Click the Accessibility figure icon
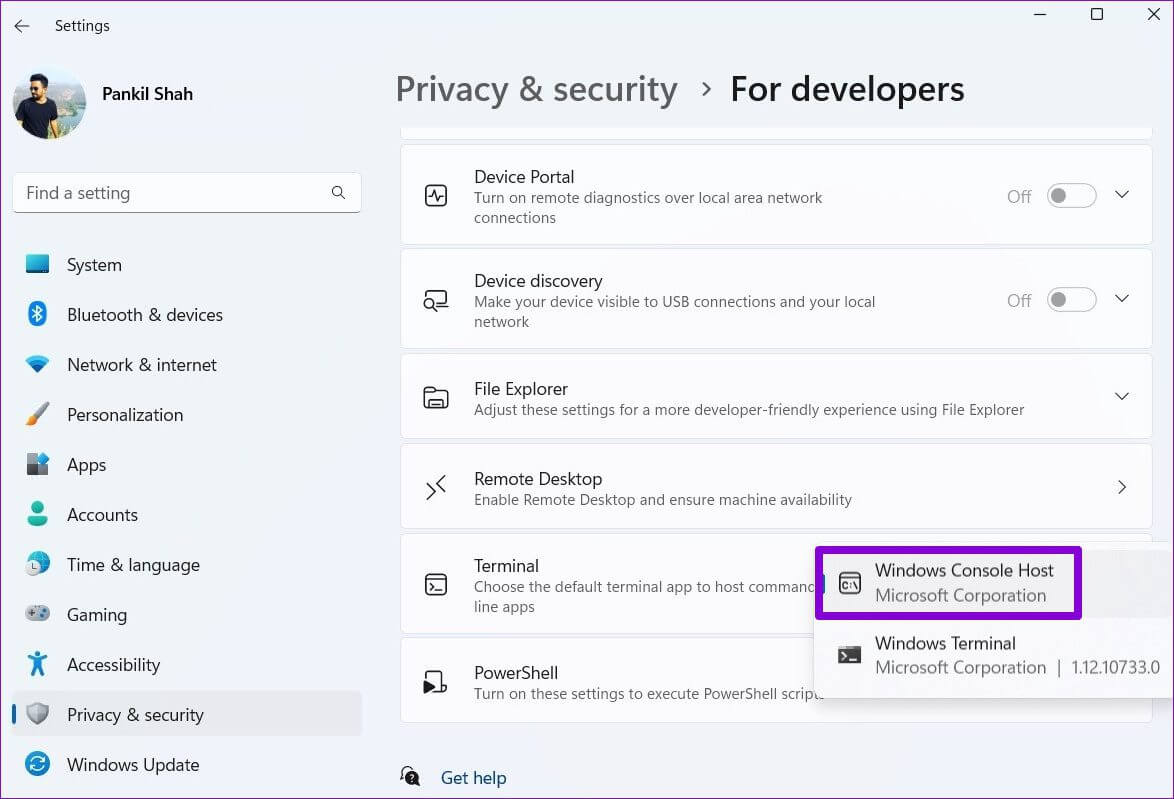 tap(37, 664)
